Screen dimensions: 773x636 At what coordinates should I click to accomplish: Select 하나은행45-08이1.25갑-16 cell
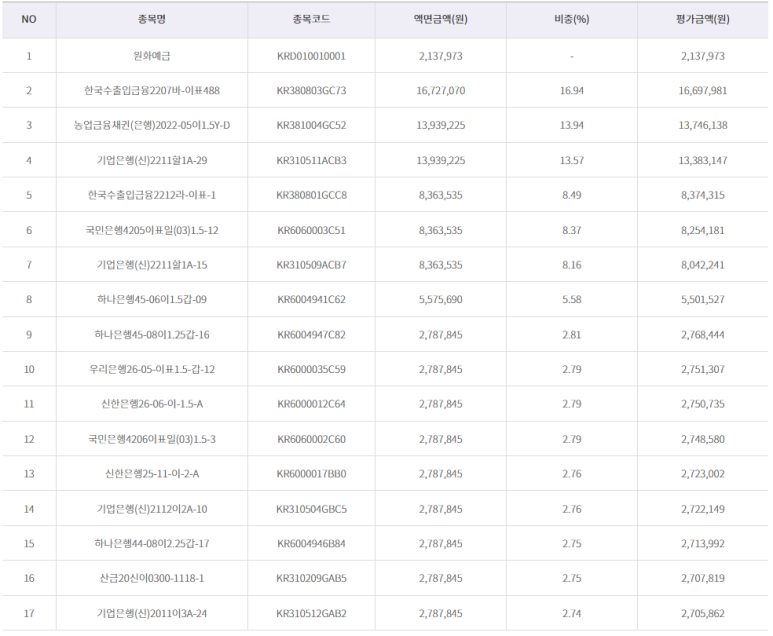click(152, 335)
